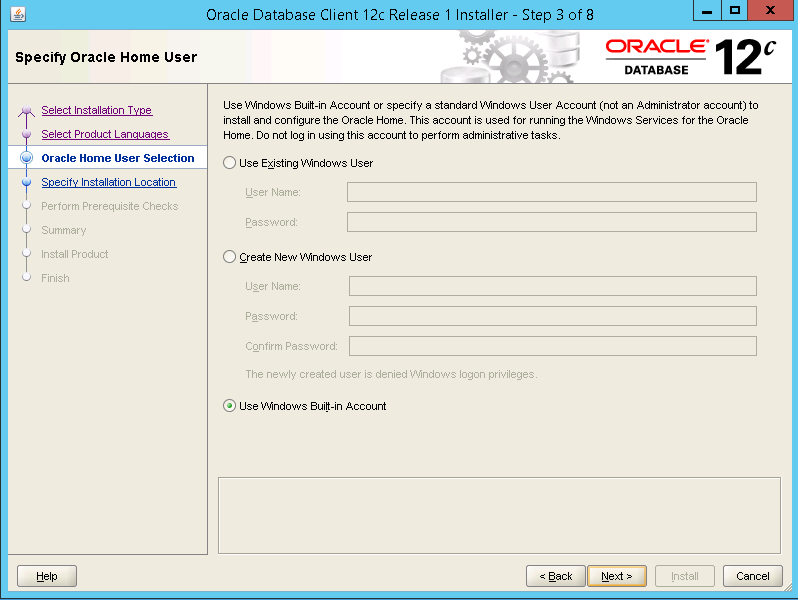Focus existing user Password field
This screenshot has width=798, height=600.
pos(552,222)
